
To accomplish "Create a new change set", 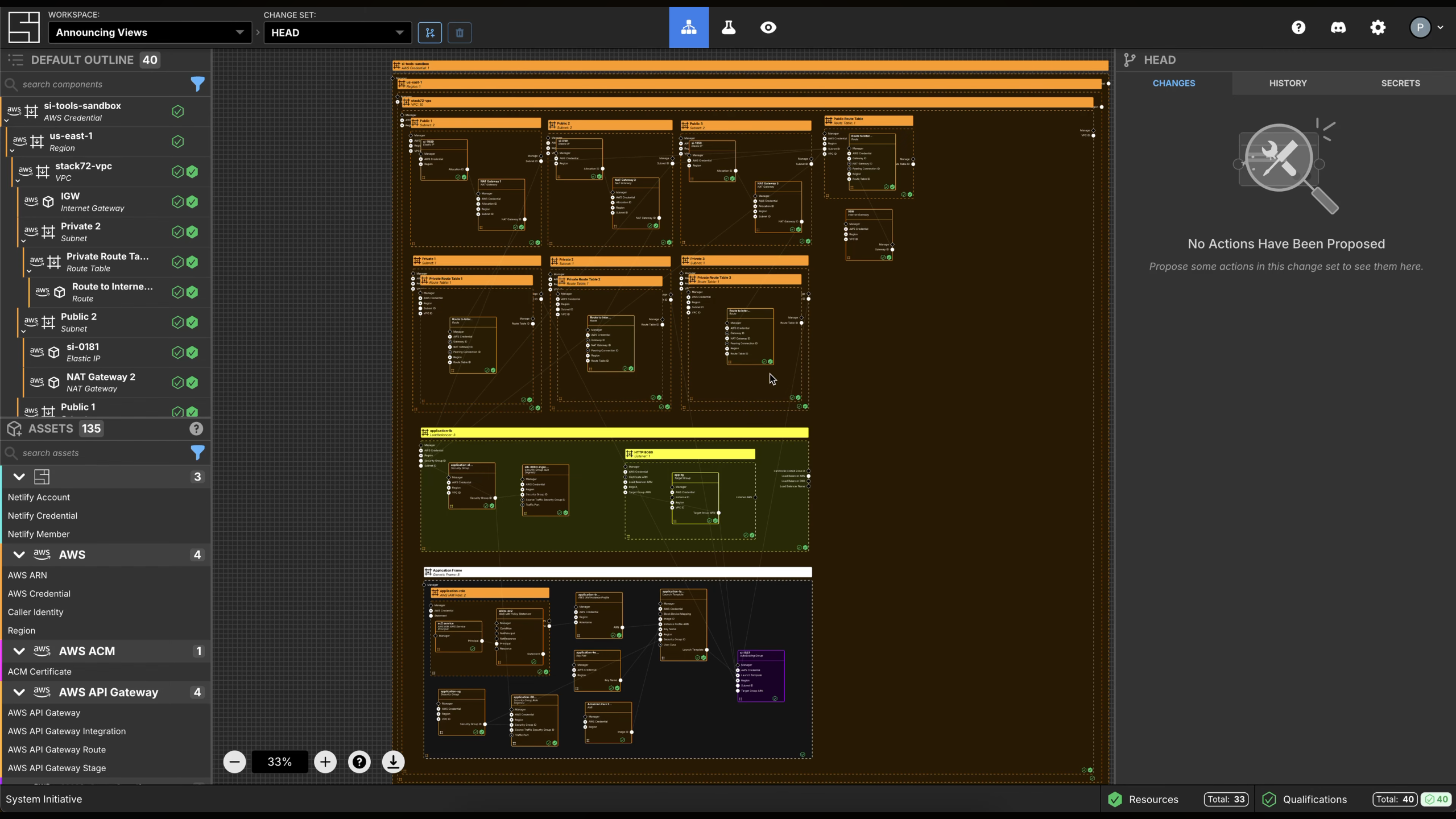I will [x=430, y=32].
